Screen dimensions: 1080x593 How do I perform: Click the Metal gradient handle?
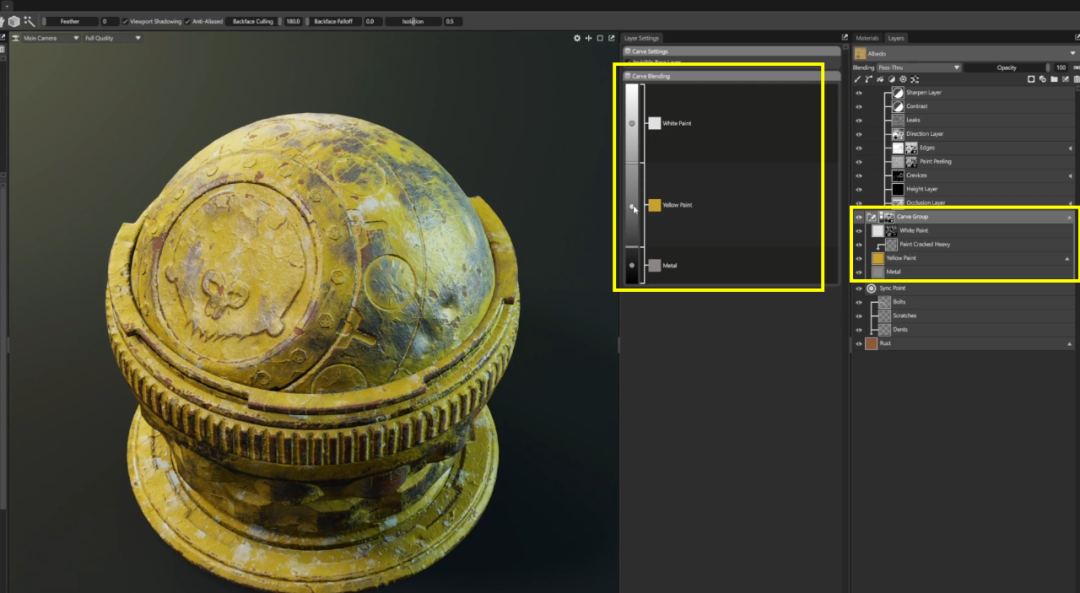tap(632, 265)
